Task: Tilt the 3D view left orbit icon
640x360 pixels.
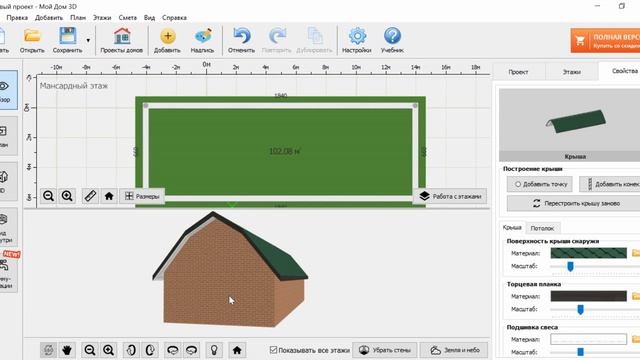Action: [x=173, y=350]
